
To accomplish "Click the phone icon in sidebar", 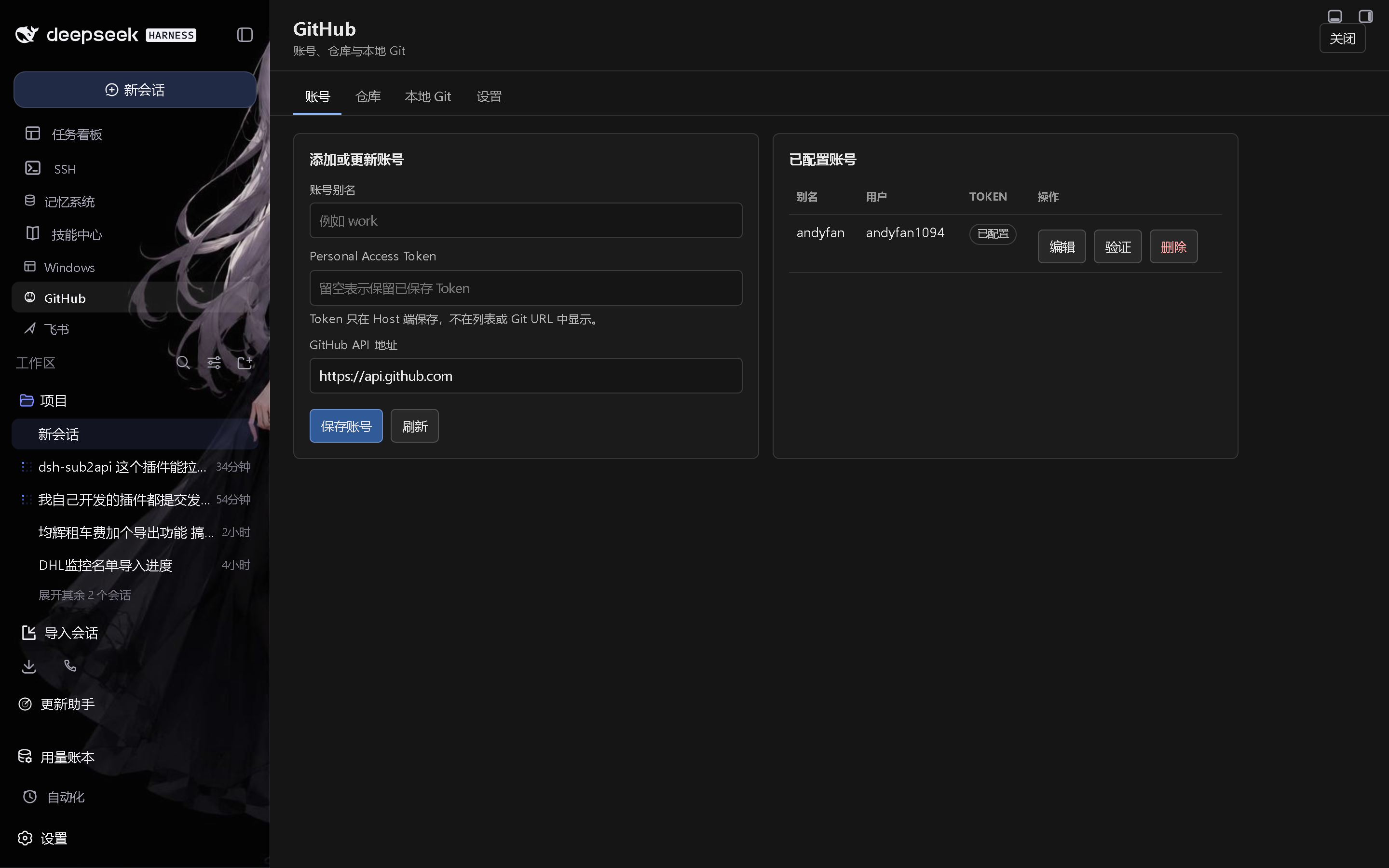I will 70,666.
